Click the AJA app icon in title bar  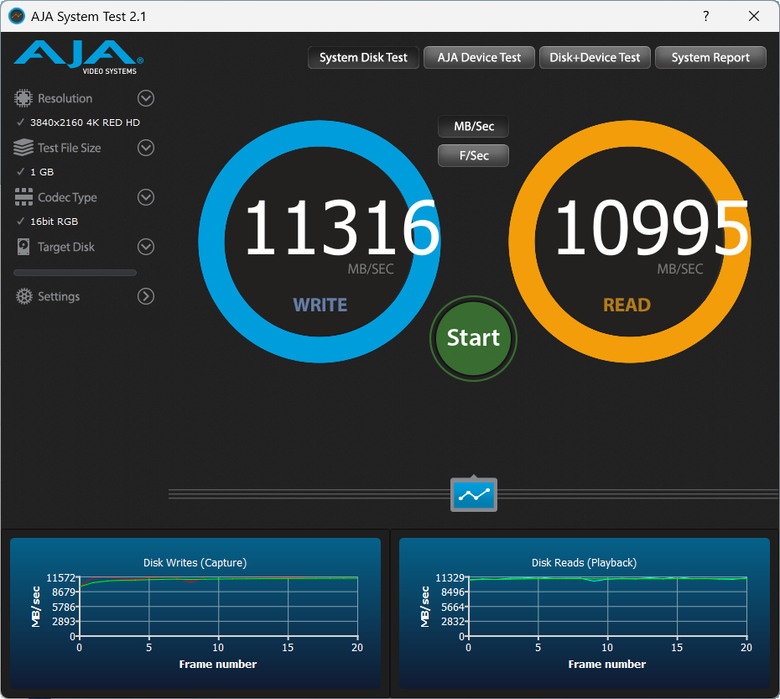(x=16, y=16)
